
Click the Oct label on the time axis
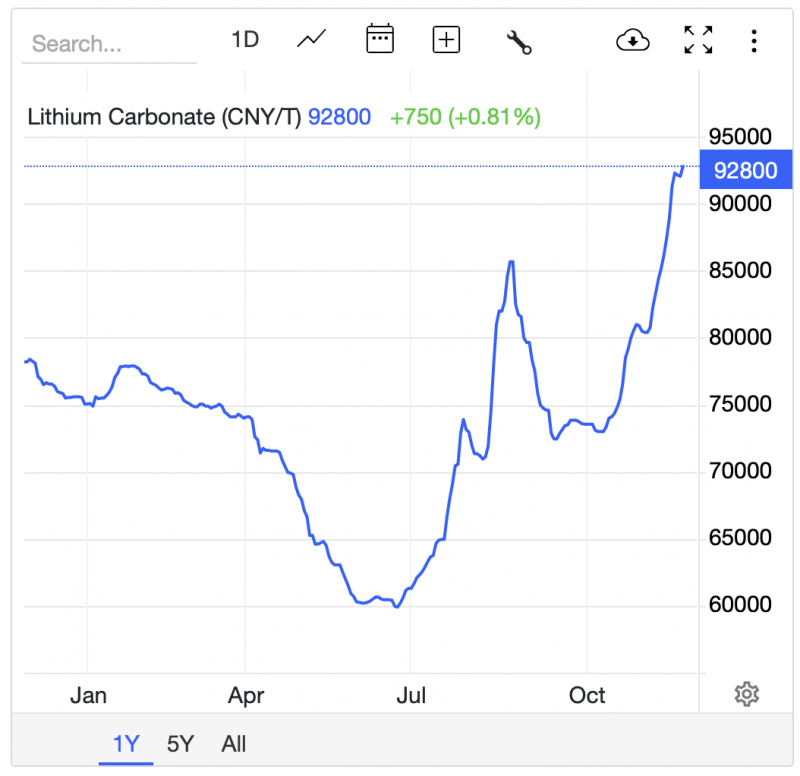587,695
